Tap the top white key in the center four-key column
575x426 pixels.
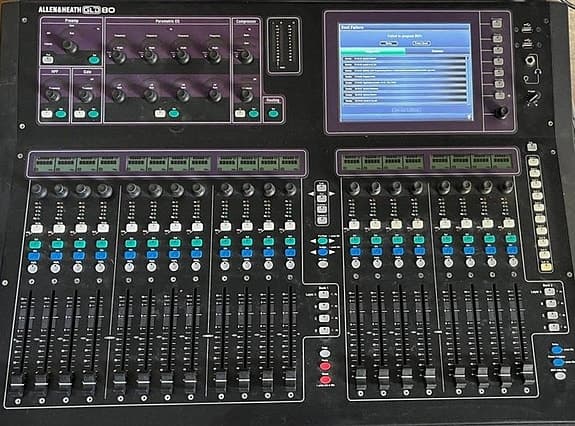(322, 188)
